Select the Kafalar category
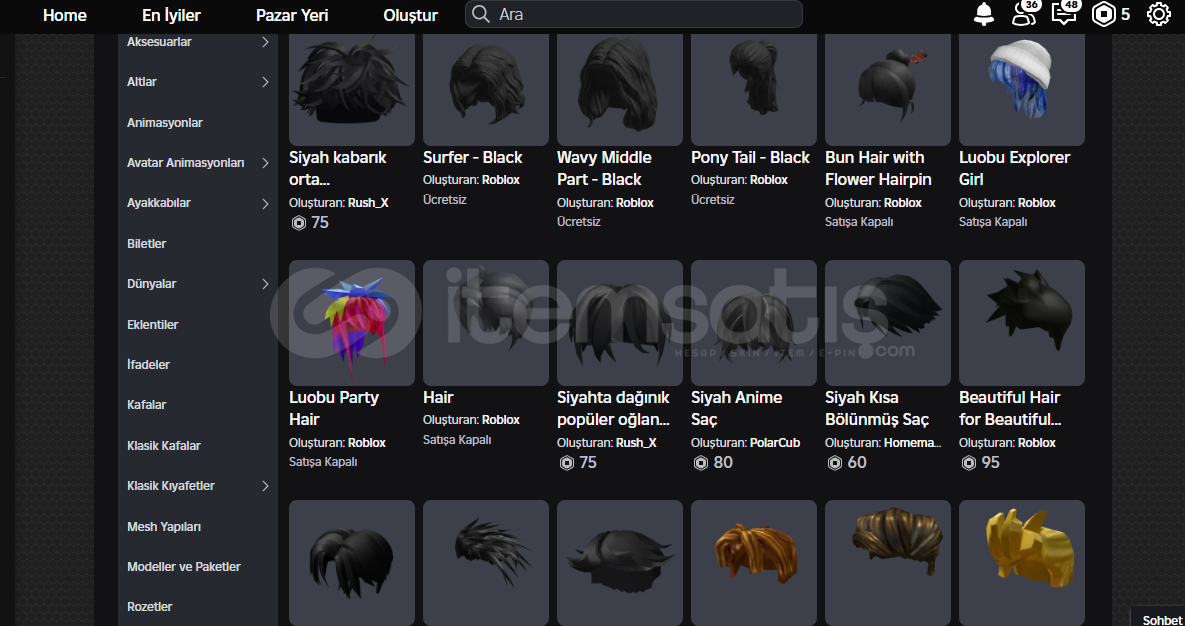This screenshot has width=1185, height=626. tap(147, 405)
